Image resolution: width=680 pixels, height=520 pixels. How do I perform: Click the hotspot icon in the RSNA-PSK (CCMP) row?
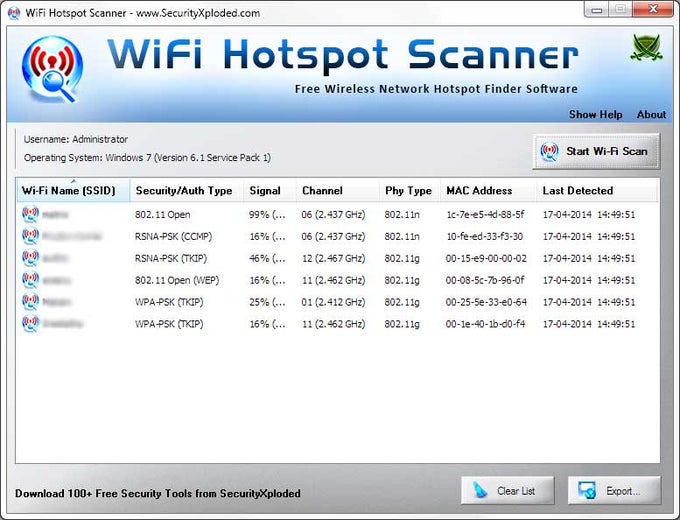pos(30,236)
